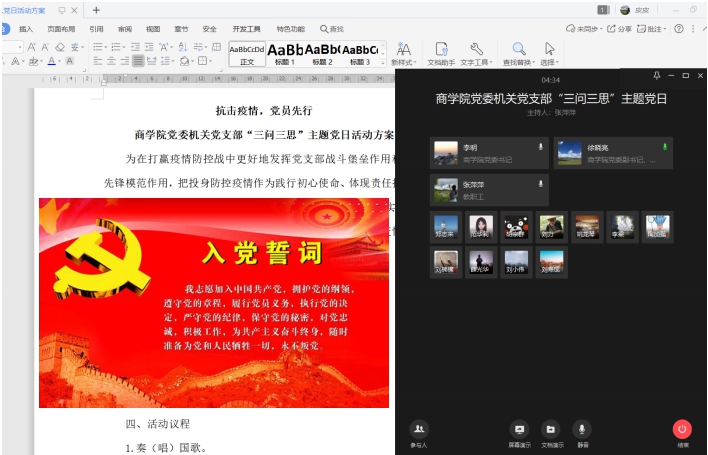Toggle 徐晓亮's green microphone icon
Image resolution: width=708 pixels, height=455 pixels.
665,147
